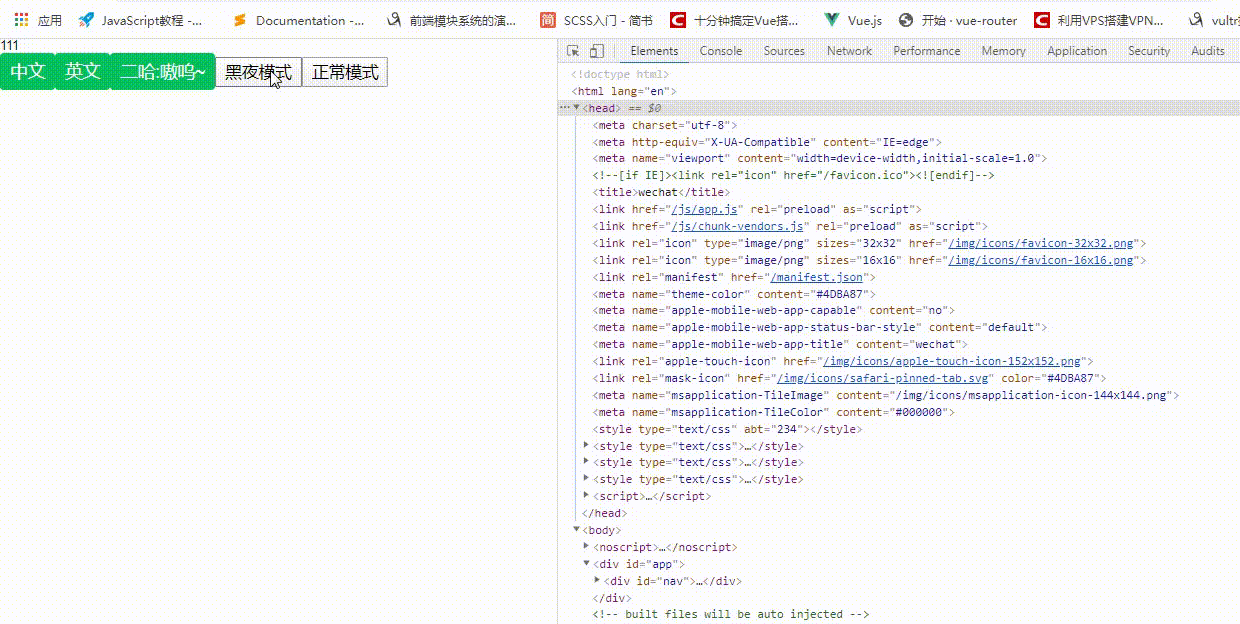This screenshot has width=1240, height=624.
Task: Open the Vue.js bookmark logo
Action: click(831, 20)
